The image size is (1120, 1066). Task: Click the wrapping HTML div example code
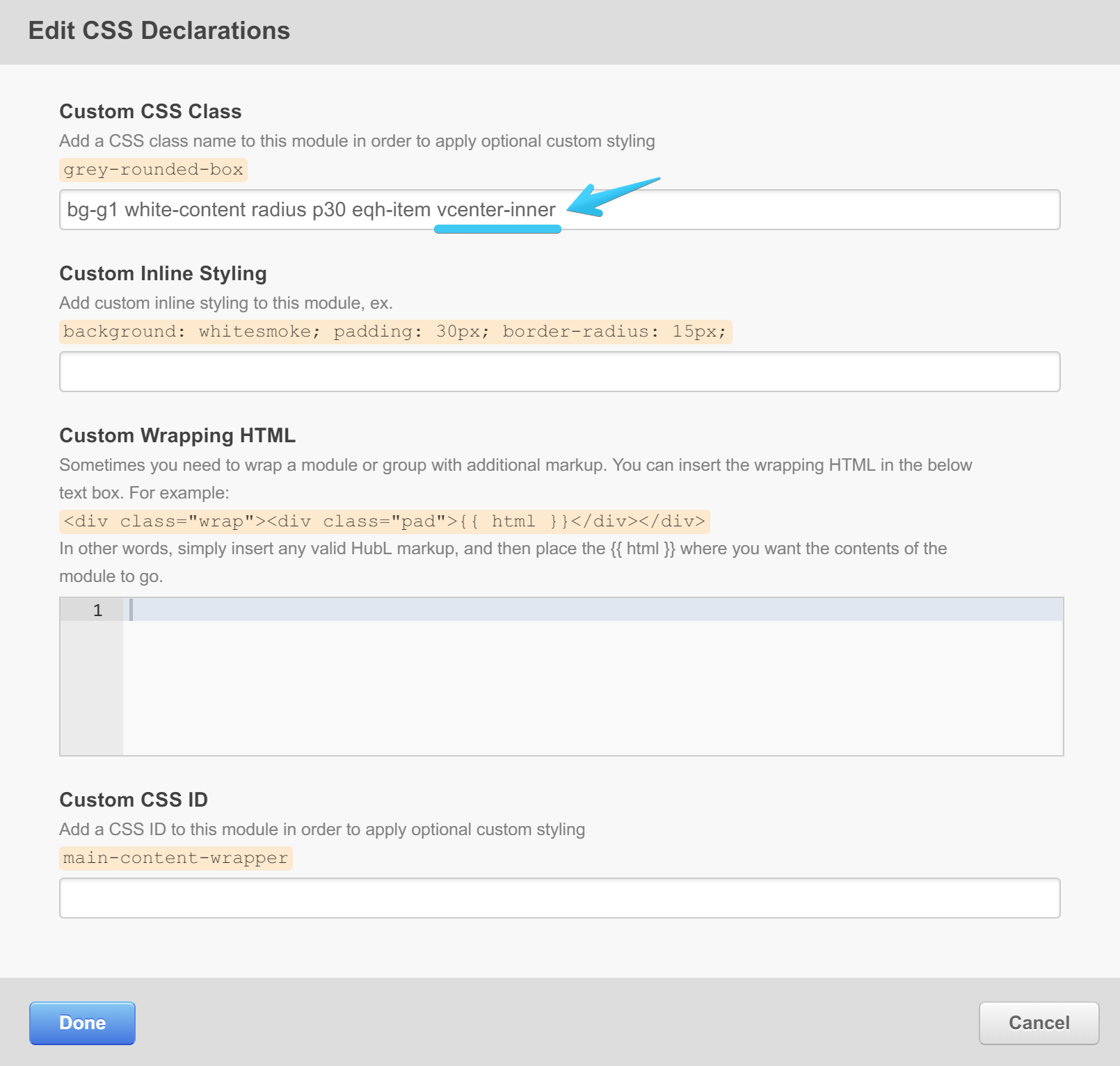[x=384, y=522]
